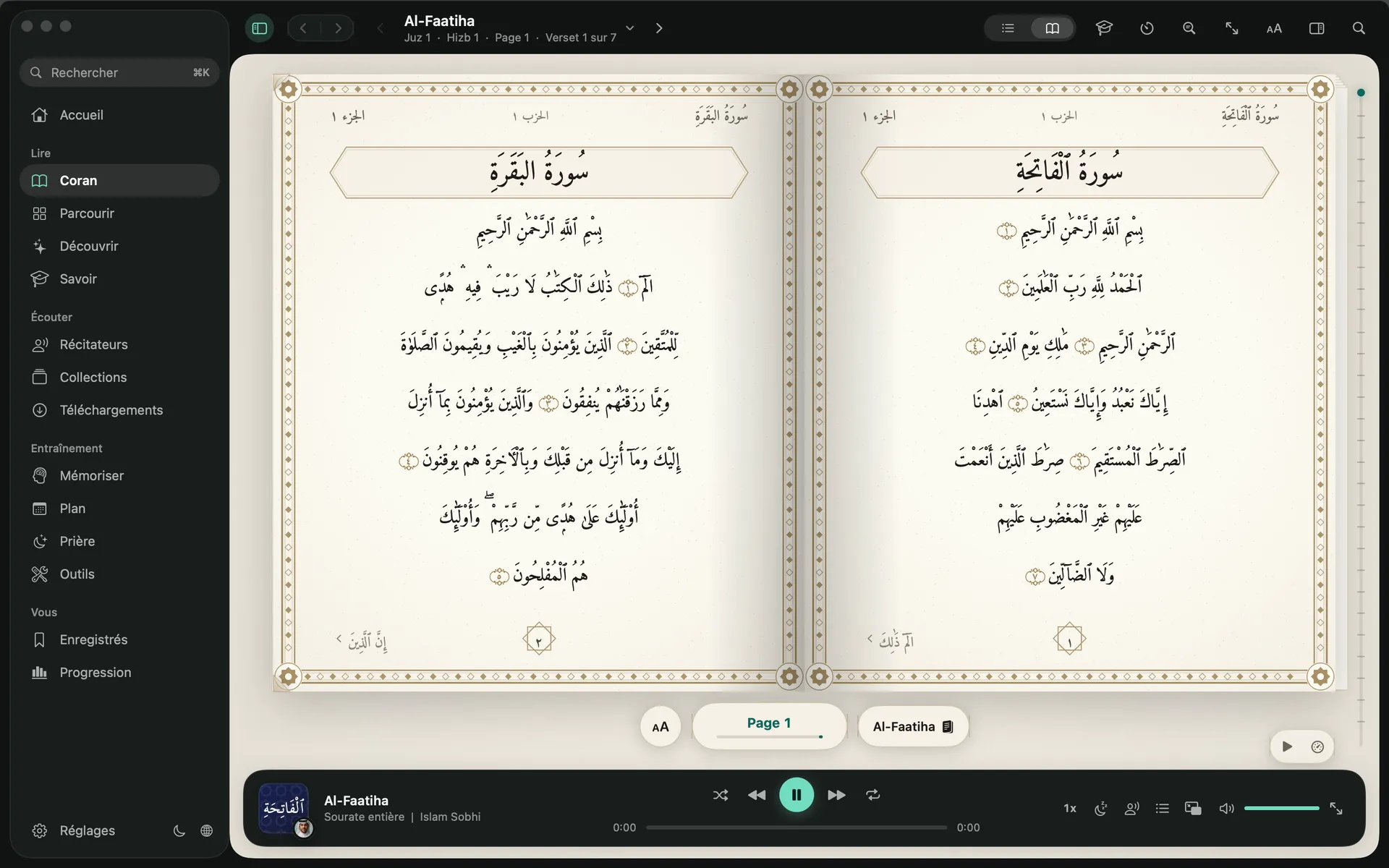Click the Page 1 progress selector
The height and width of the screenshot is (868, 1389).
tap(769, 726)
